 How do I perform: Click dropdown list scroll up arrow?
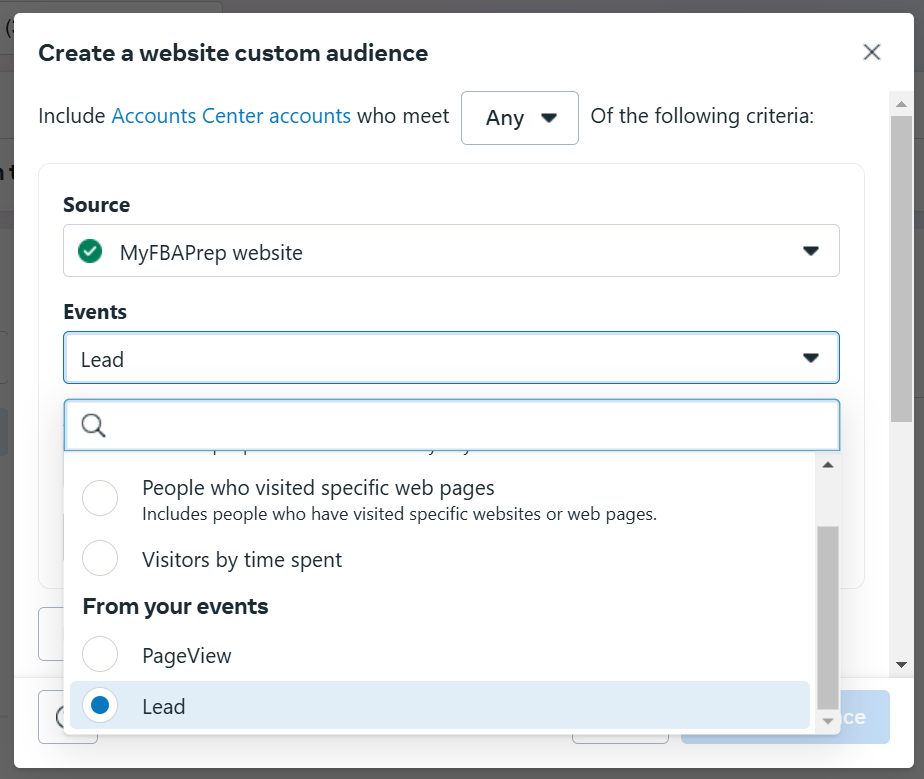(828, 465)
